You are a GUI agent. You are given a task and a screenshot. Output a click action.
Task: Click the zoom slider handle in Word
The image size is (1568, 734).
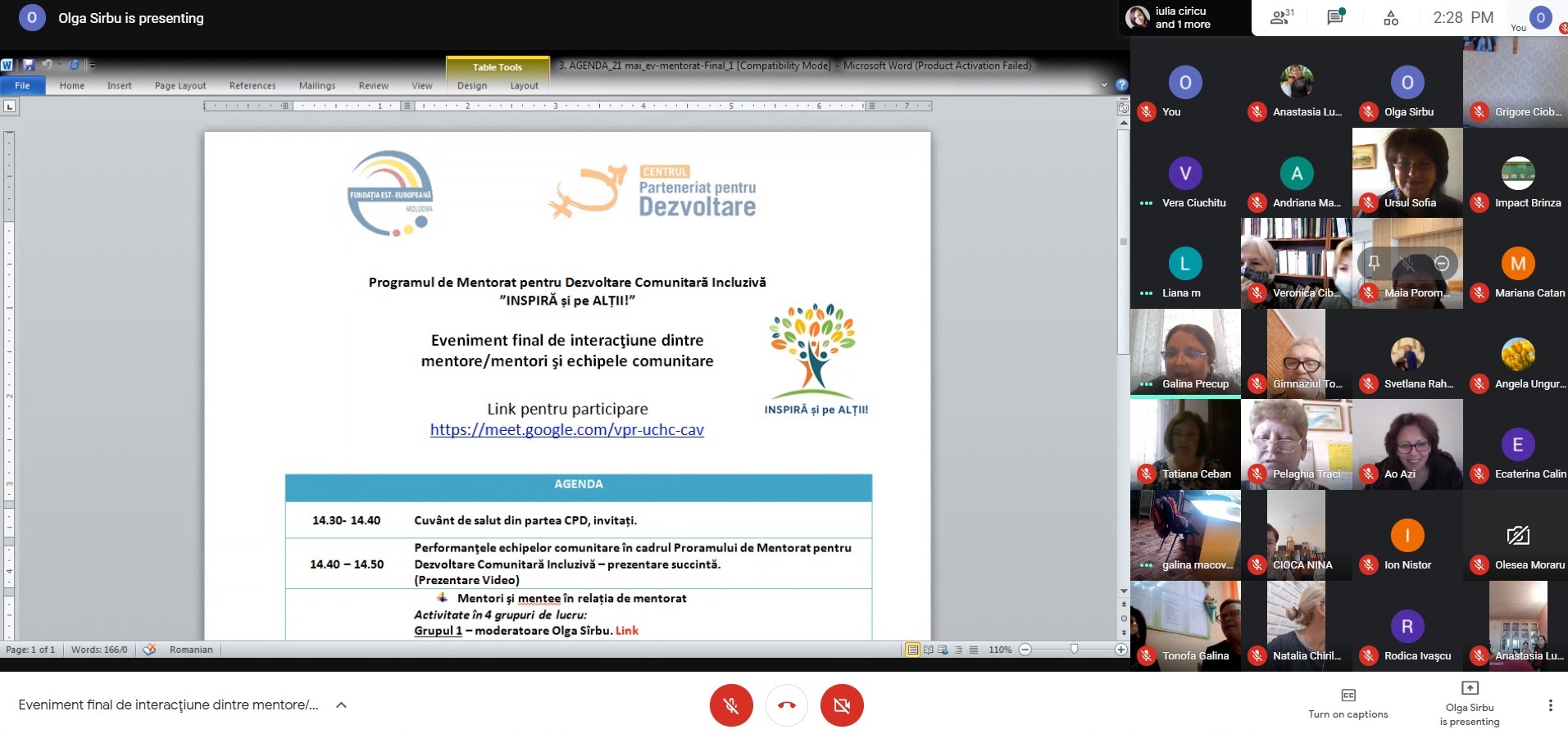tap(1074, 649)
